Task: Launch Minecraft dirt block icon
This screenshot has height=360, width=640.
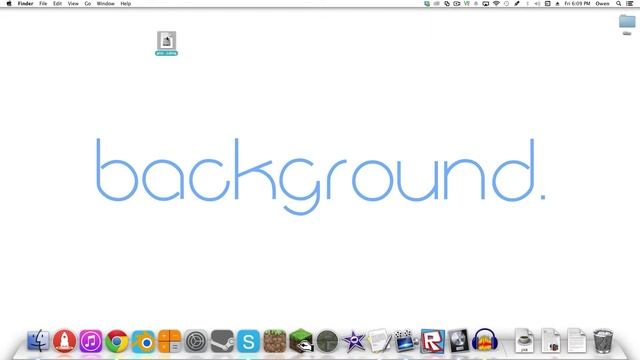Action: pyautogui.click(x=275, y=341)
